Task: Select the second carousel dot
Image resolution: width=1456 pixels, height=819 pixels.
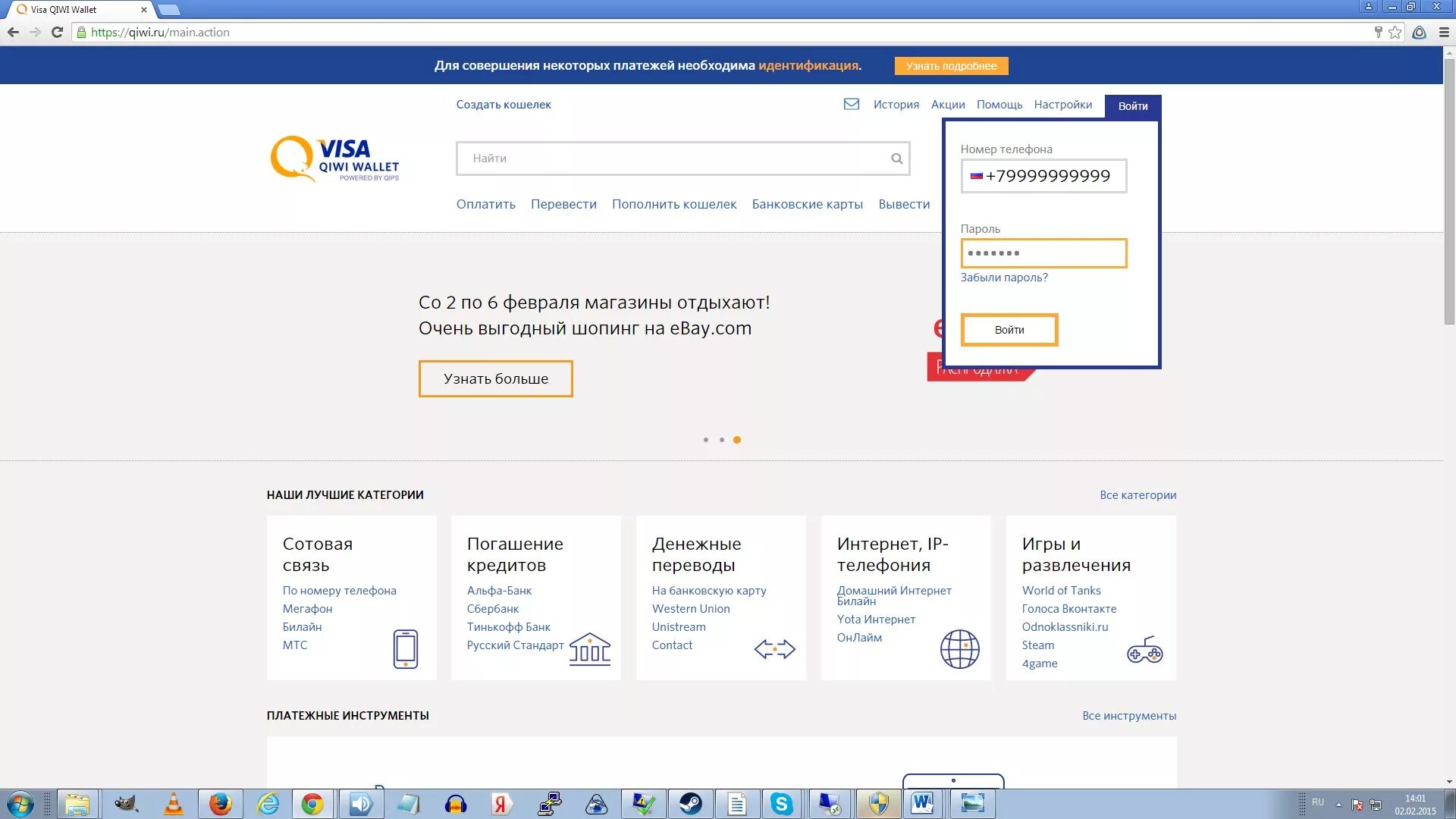Action: click(721, 440)
